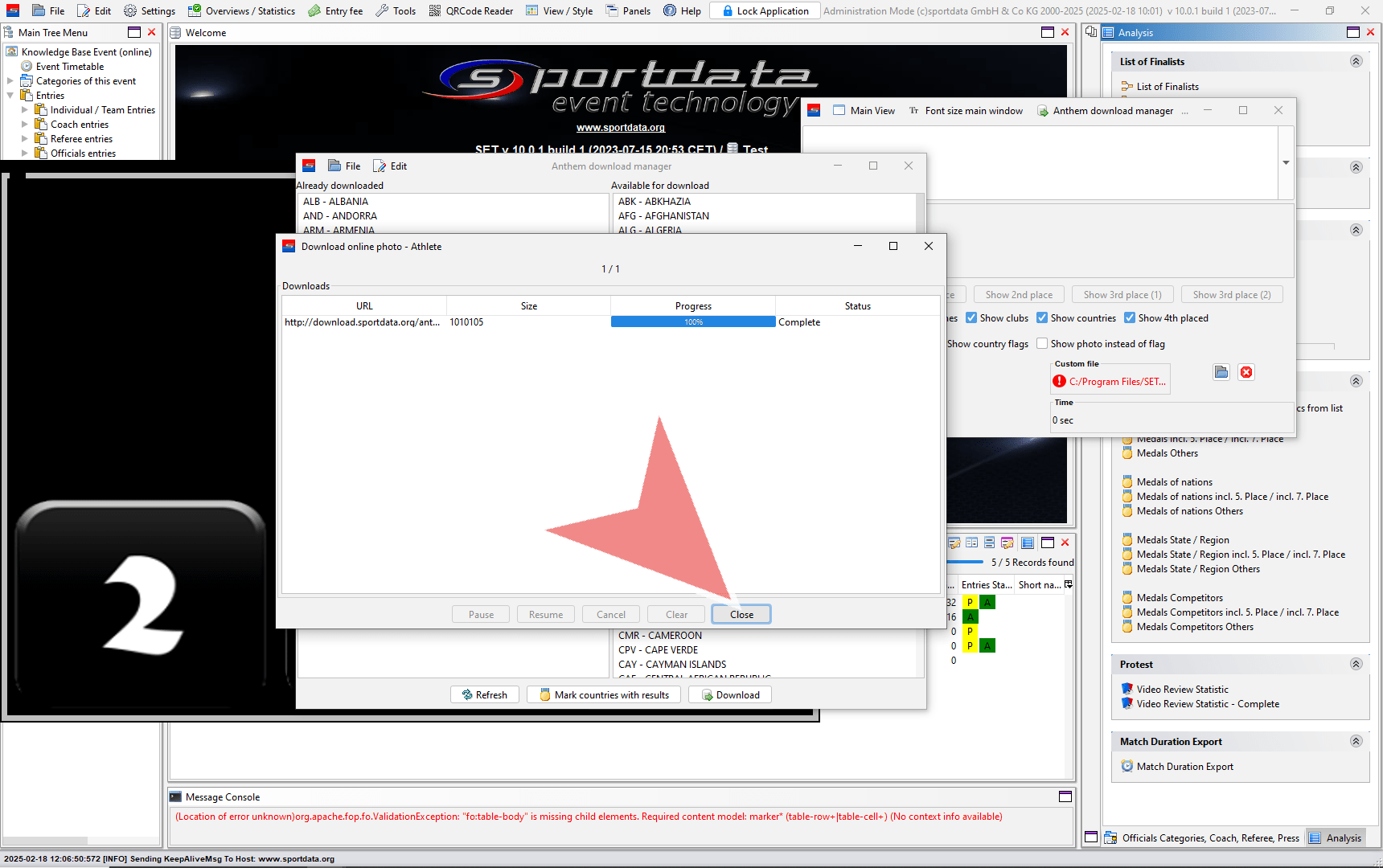Collapse the Protest section
The height and width of the screenshot is (868, 1383).
click(1356, 665)
